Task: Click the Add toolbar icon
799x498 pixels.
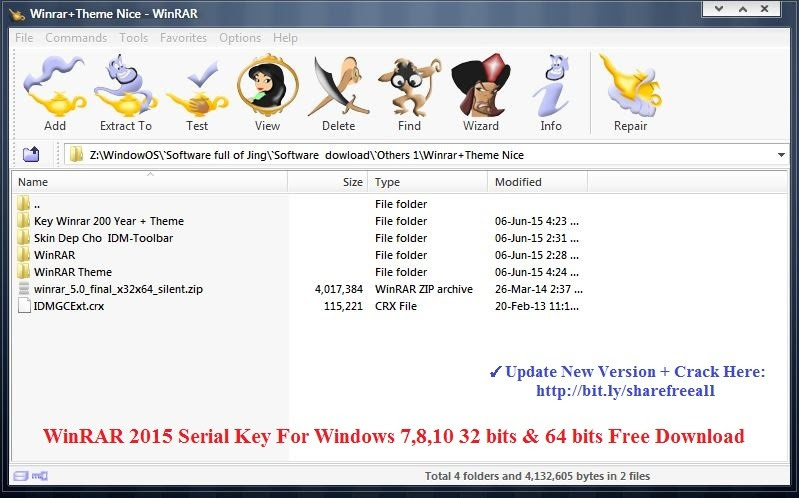Action: (x=55, y=87)
